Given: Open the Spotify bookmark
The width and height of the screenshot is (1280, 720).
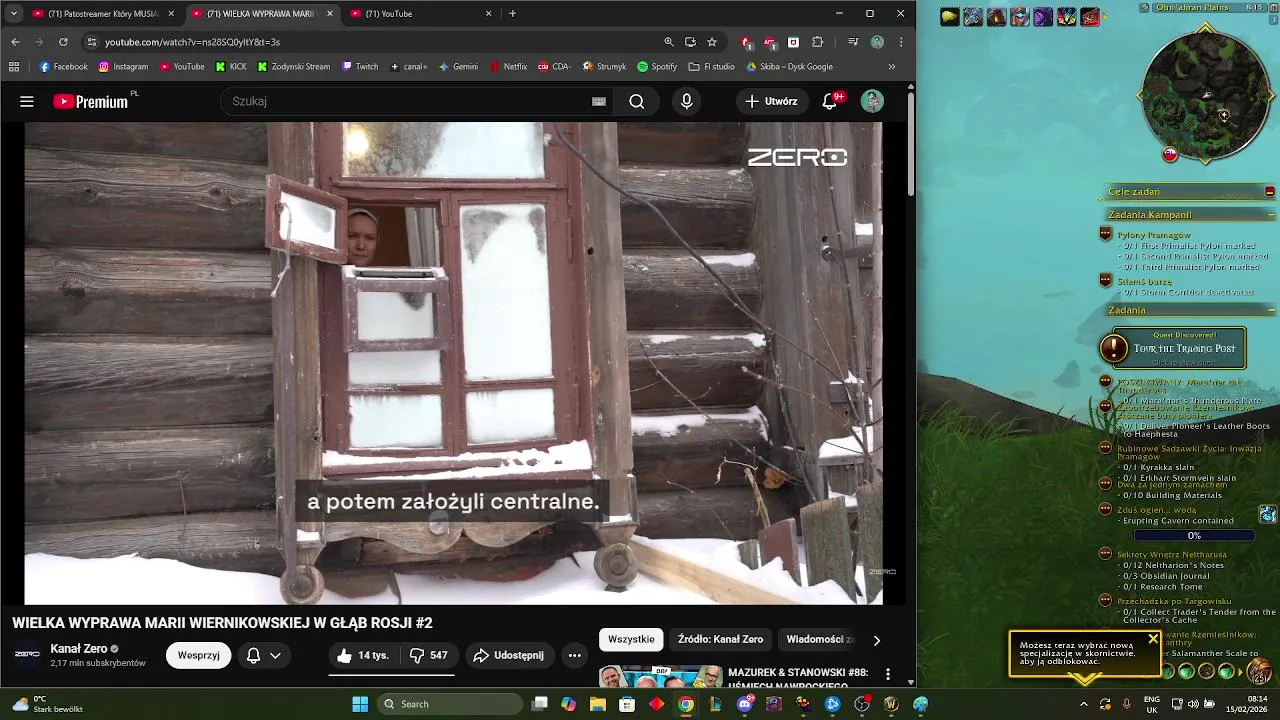Looking at the screenshot, I should 657,67.
